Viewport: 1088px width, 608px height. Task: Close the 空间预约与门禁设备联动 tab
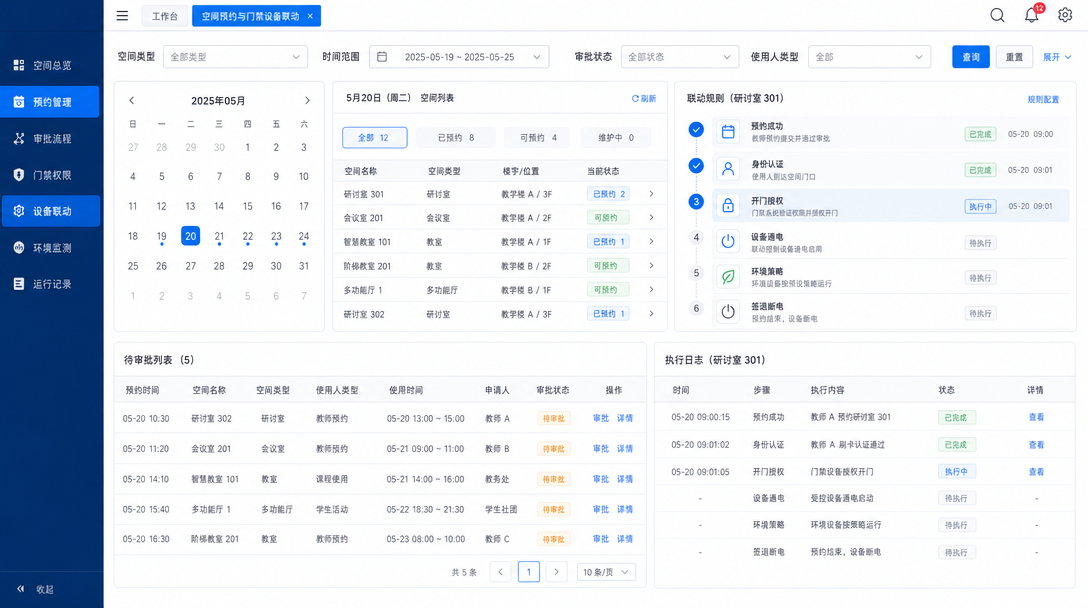(310, 16)
